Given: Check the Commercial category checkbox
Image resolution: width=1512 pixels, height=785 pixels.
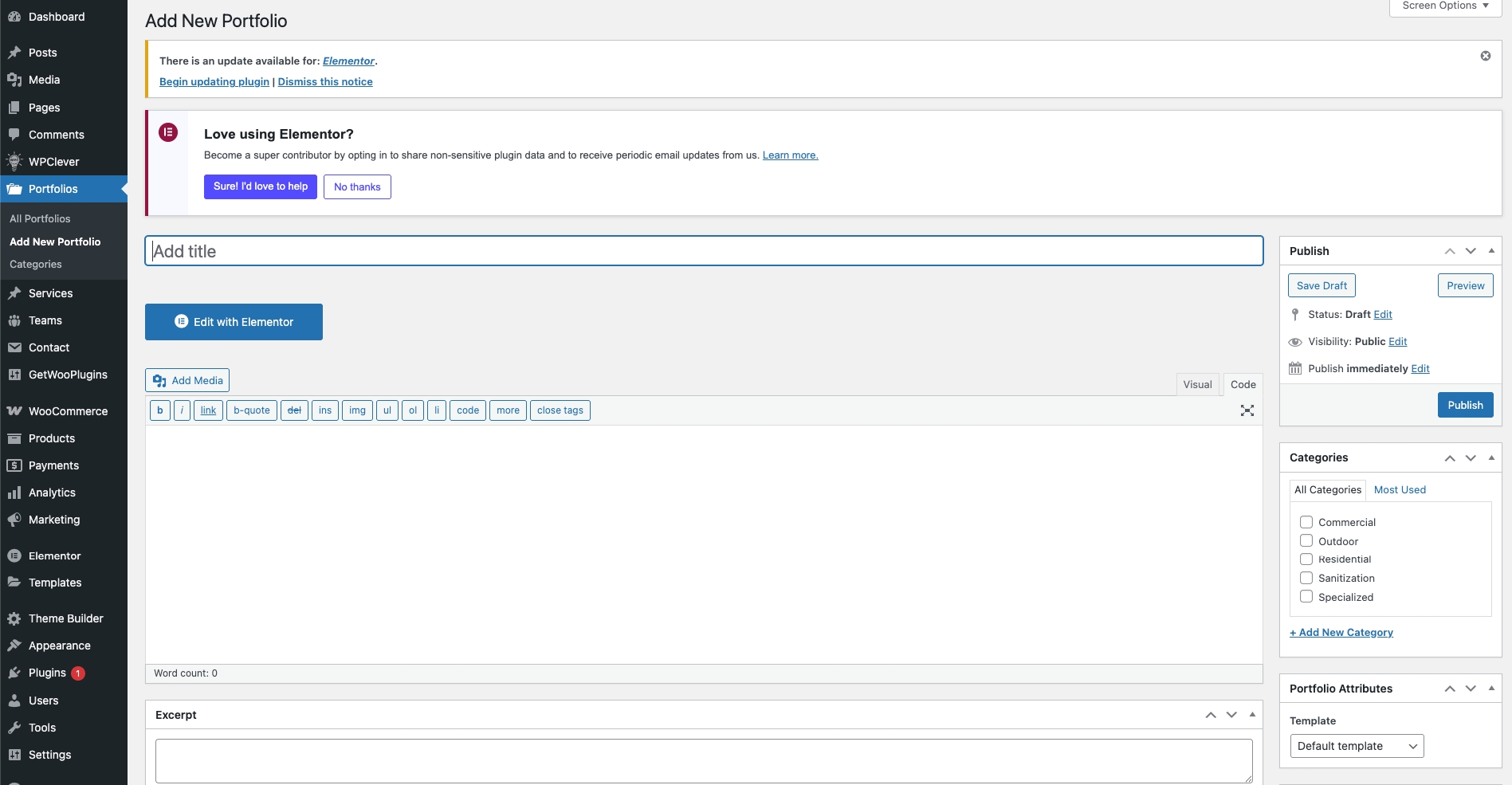Looking at the screenshot, I should pos(1306,522).
